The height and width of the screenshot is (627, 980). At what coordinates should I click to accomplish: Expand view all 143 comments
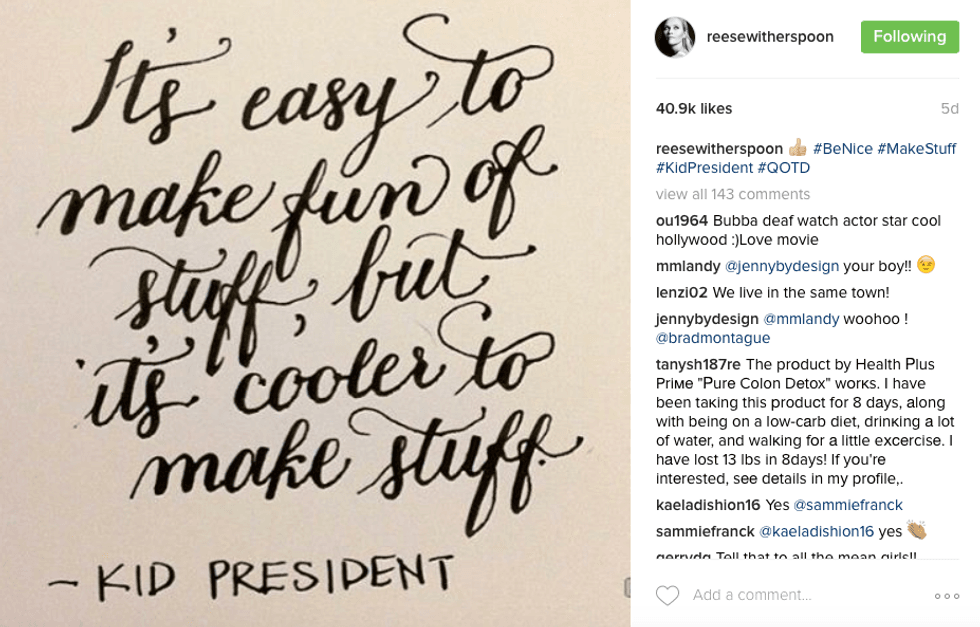[732, 194]
